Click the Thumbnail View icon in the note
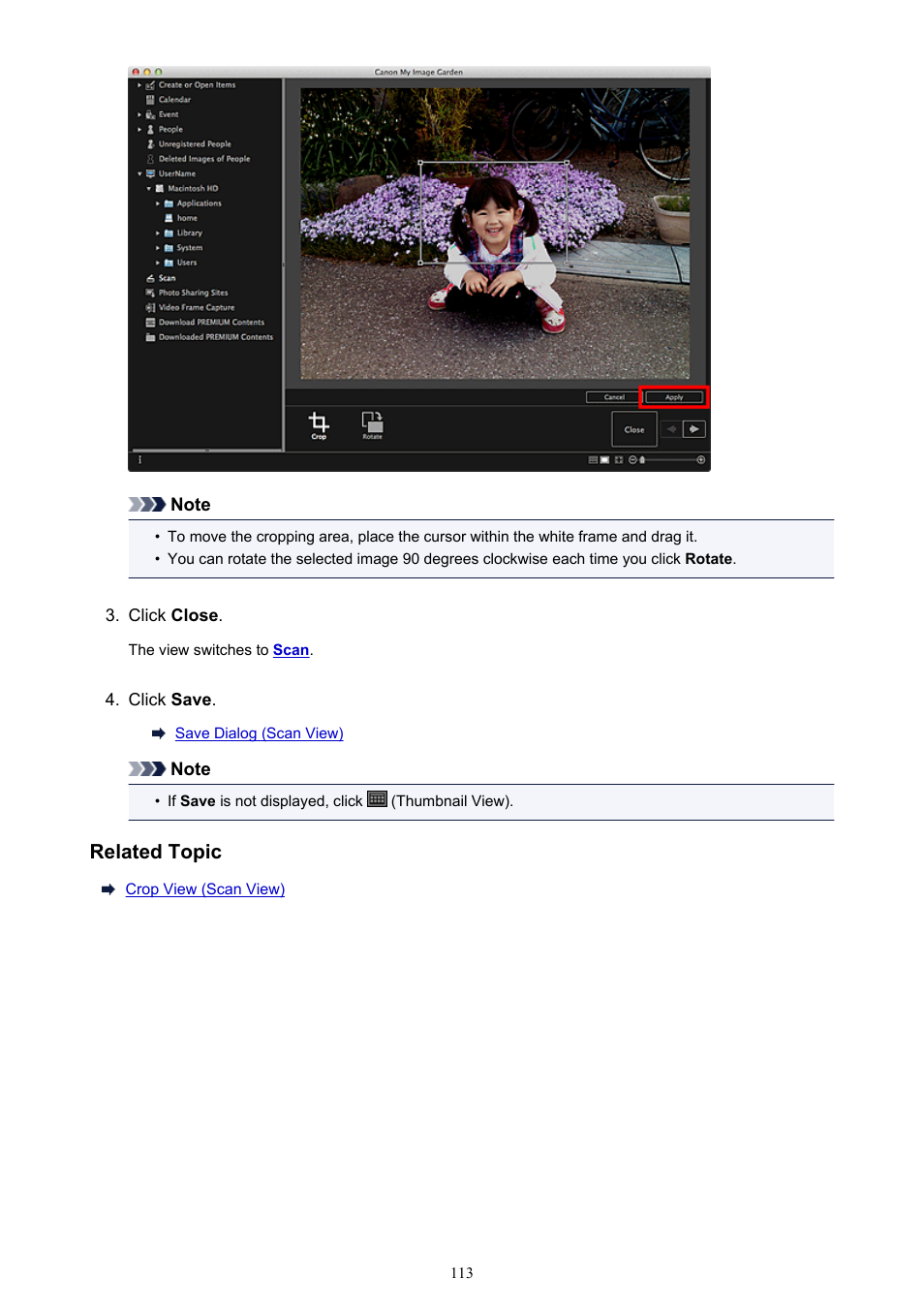 pos(377,799)
